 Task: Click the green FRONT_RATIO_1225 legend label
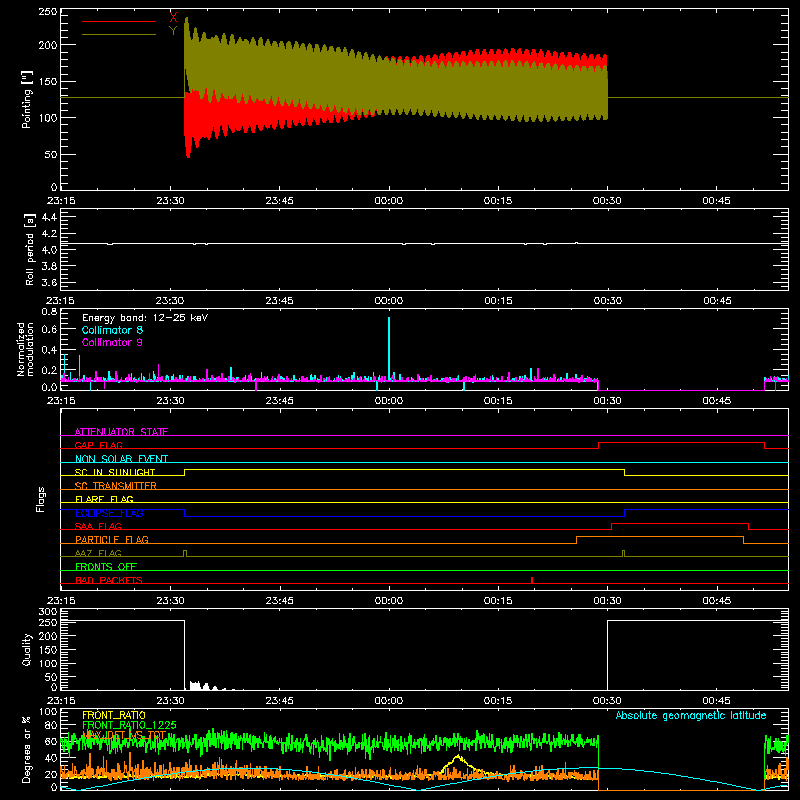coord(129,725)
